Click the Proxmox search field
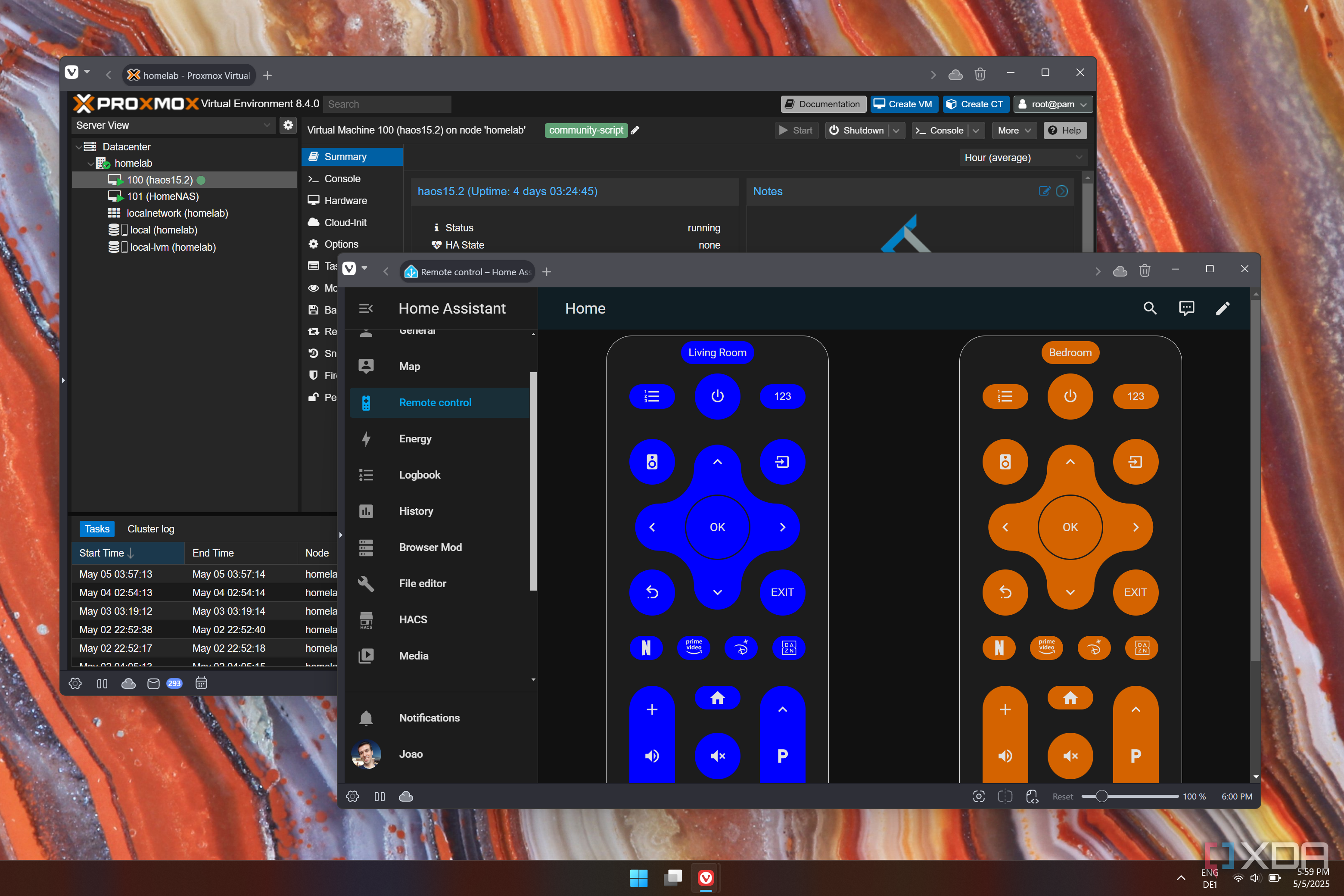 coord(387,104)
